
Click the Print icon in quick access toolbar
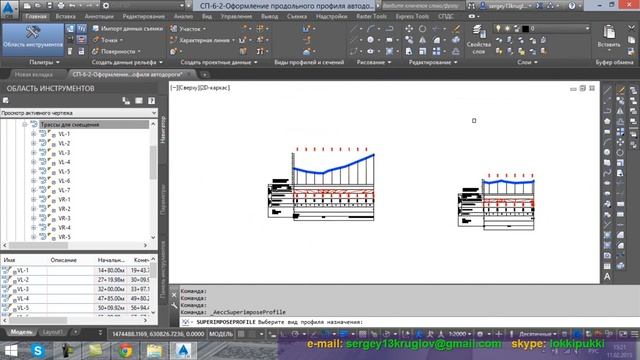61,6
